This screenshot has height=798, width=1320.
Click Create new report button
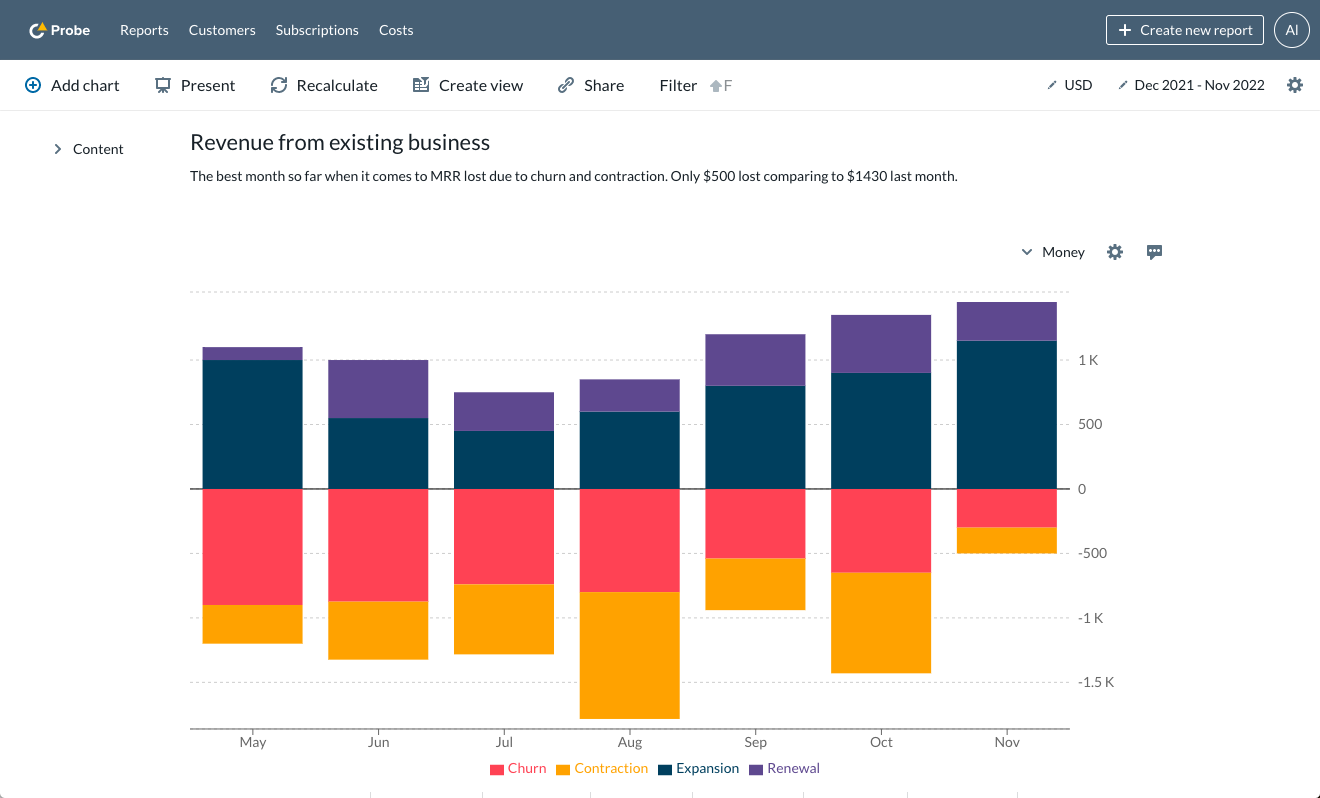point(1185,30)
